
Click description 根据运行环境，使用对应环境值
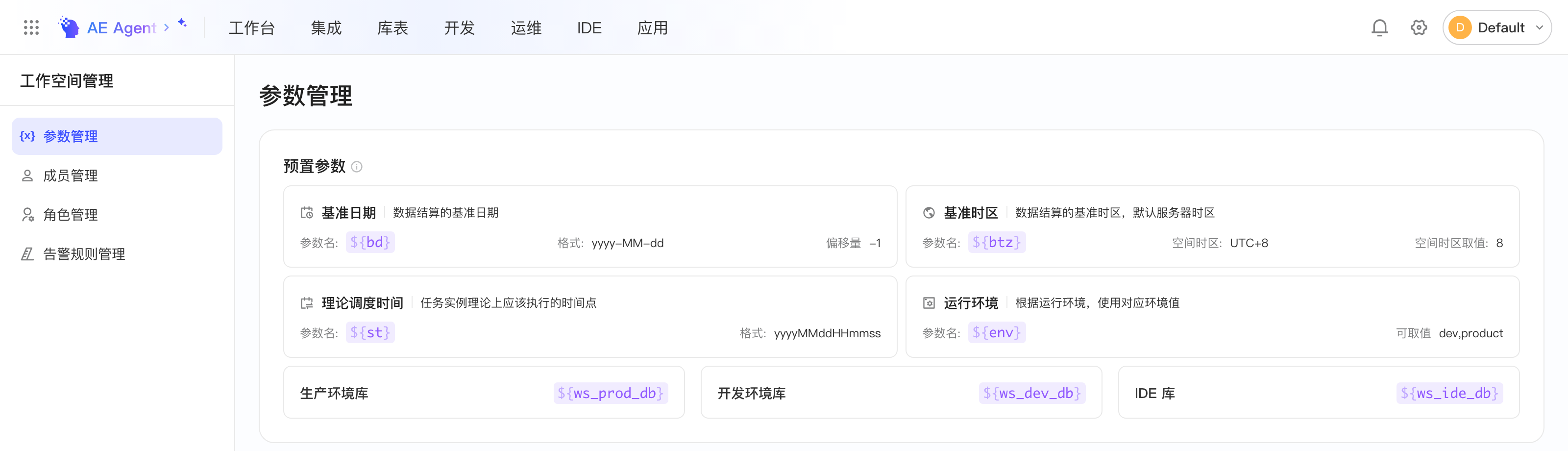tap(1098, 302)
